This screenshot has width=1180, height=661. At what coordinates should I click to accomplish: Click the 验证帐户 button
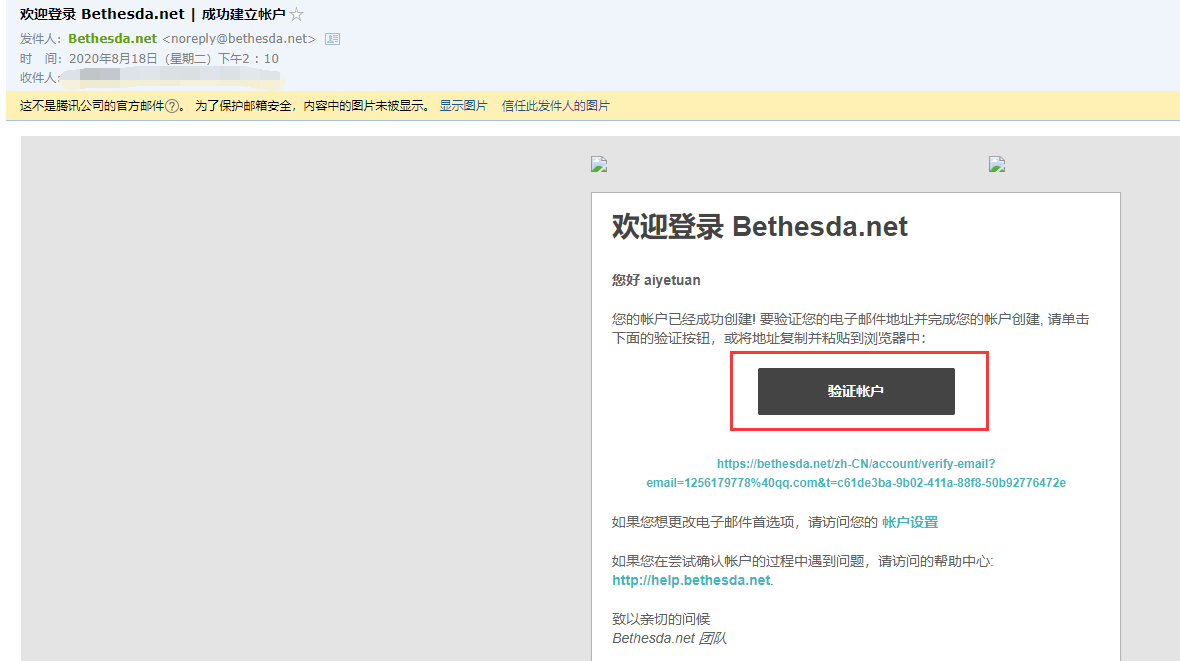pos(856,391)
